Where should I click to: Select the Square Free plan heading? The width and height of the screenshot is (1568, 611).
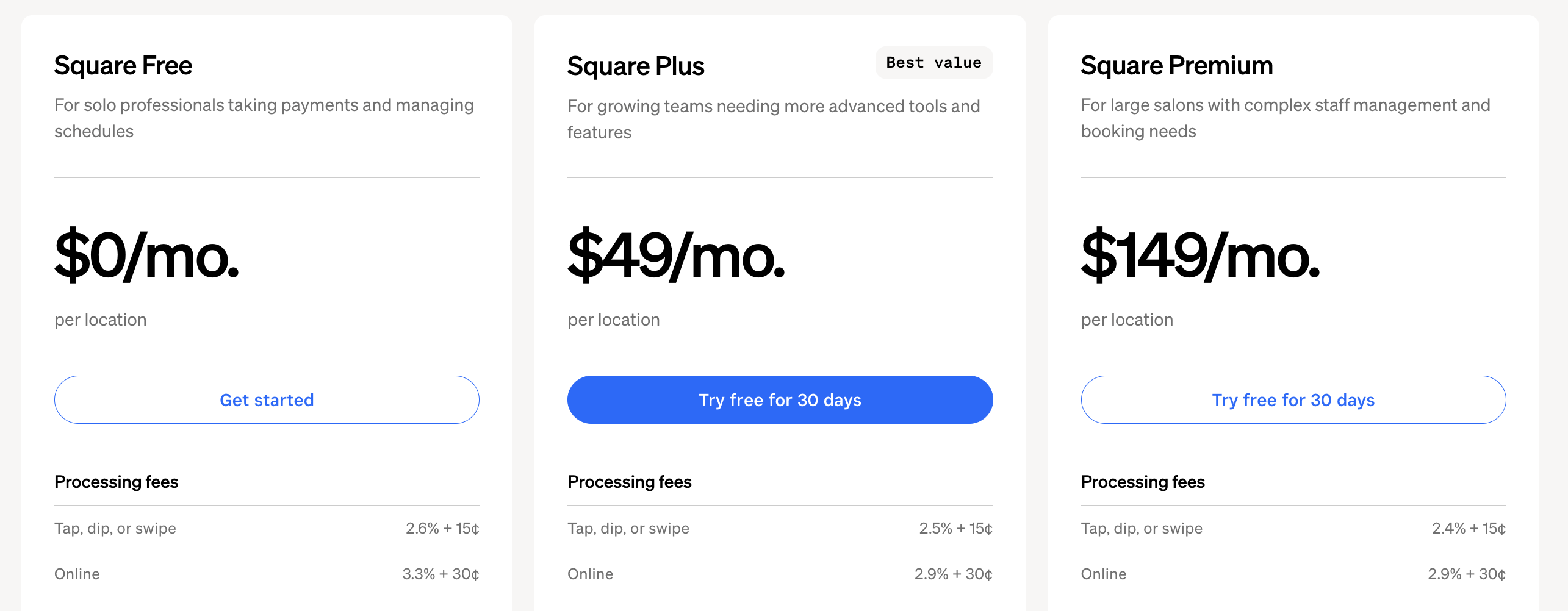pos(123,65)
